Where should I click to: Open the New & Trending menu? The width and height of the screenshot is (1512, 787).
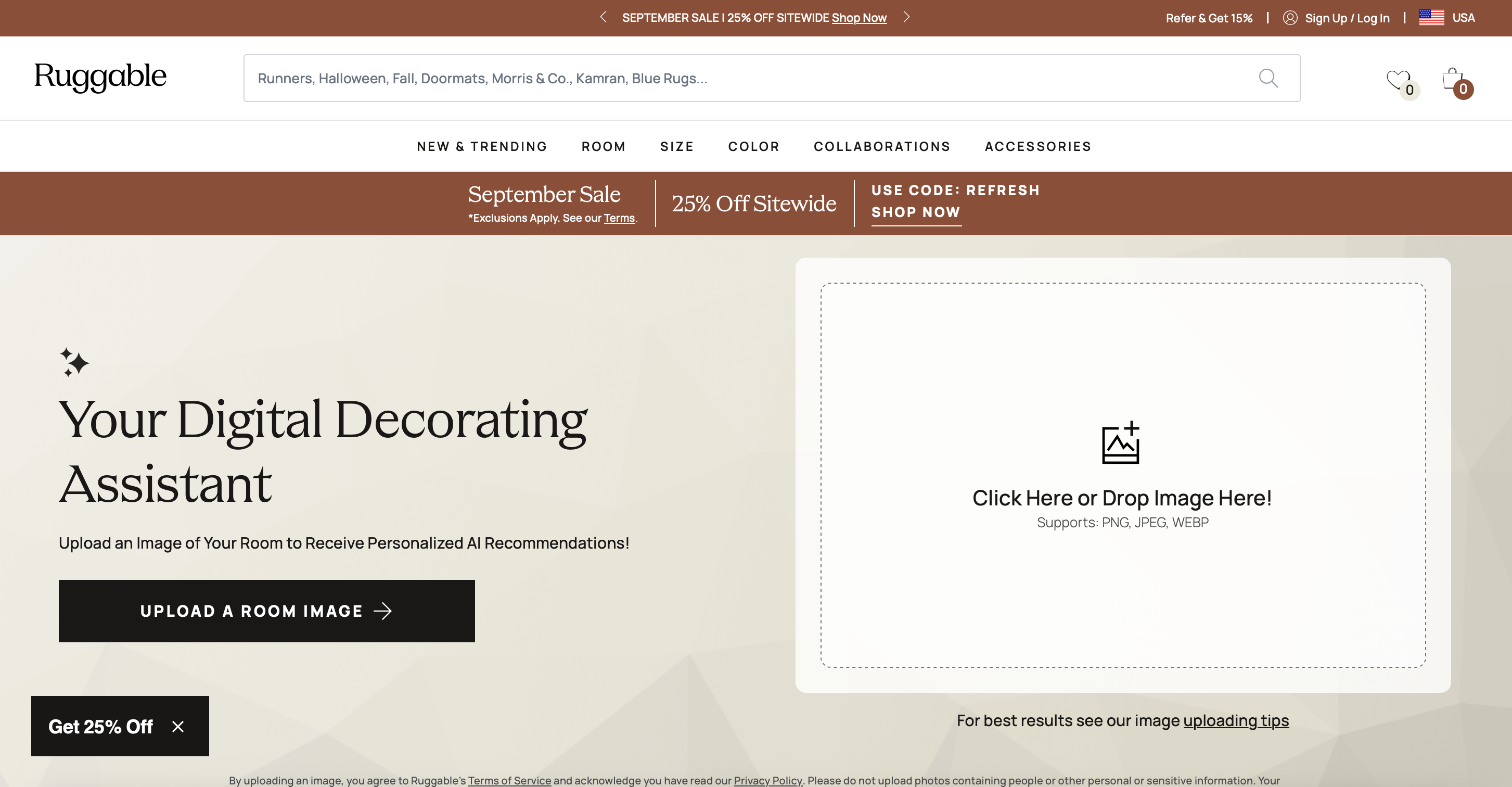(x=482, y=146)
